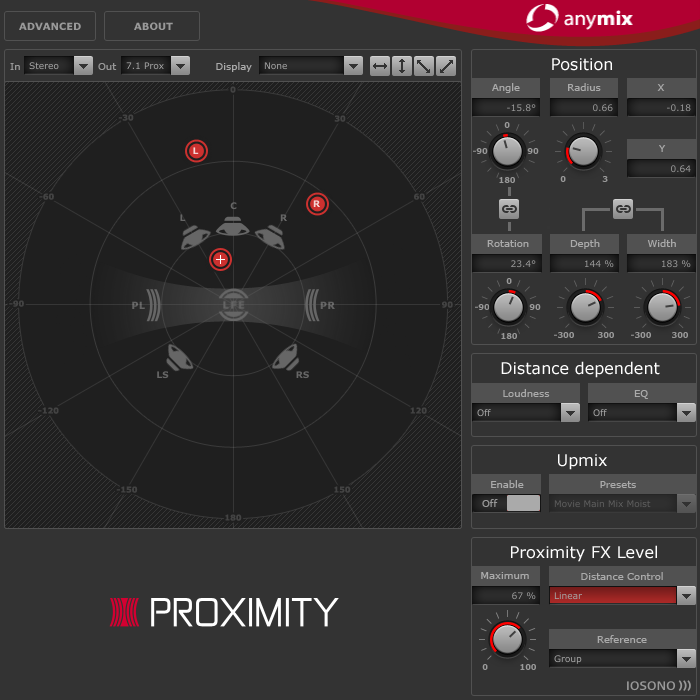Click the Angle value field

coord(506,108)
